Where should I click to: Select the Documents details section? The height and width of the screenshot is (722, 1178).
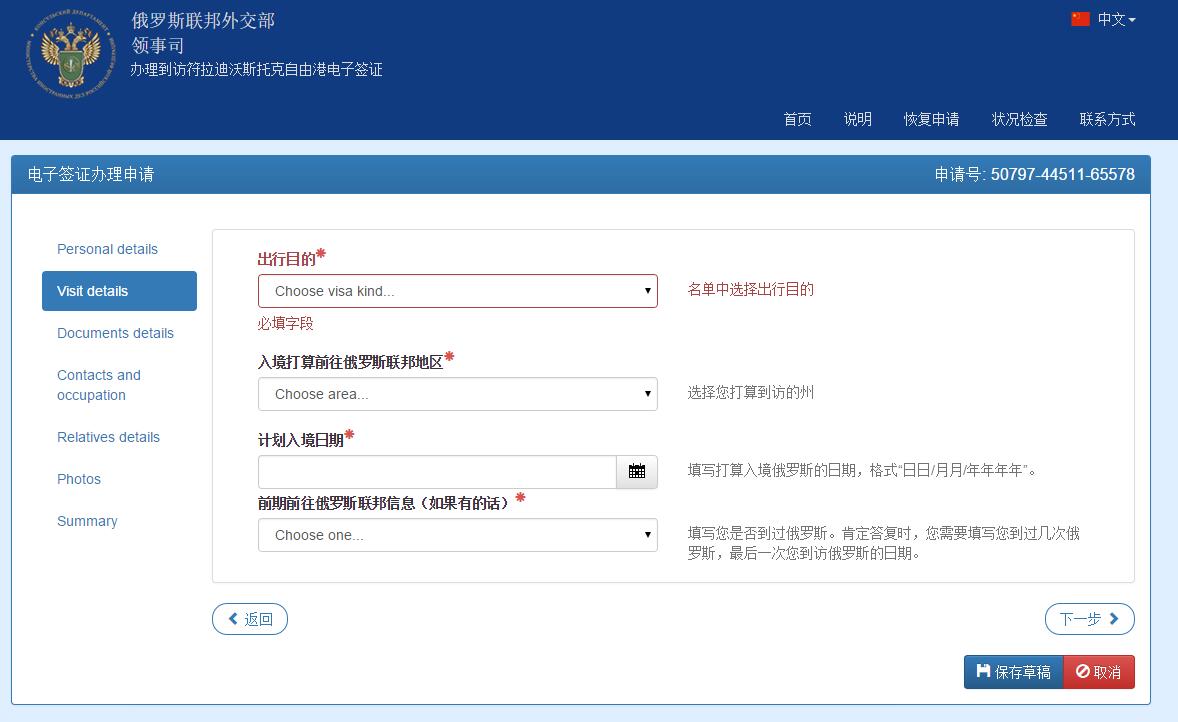click(113, 333)
